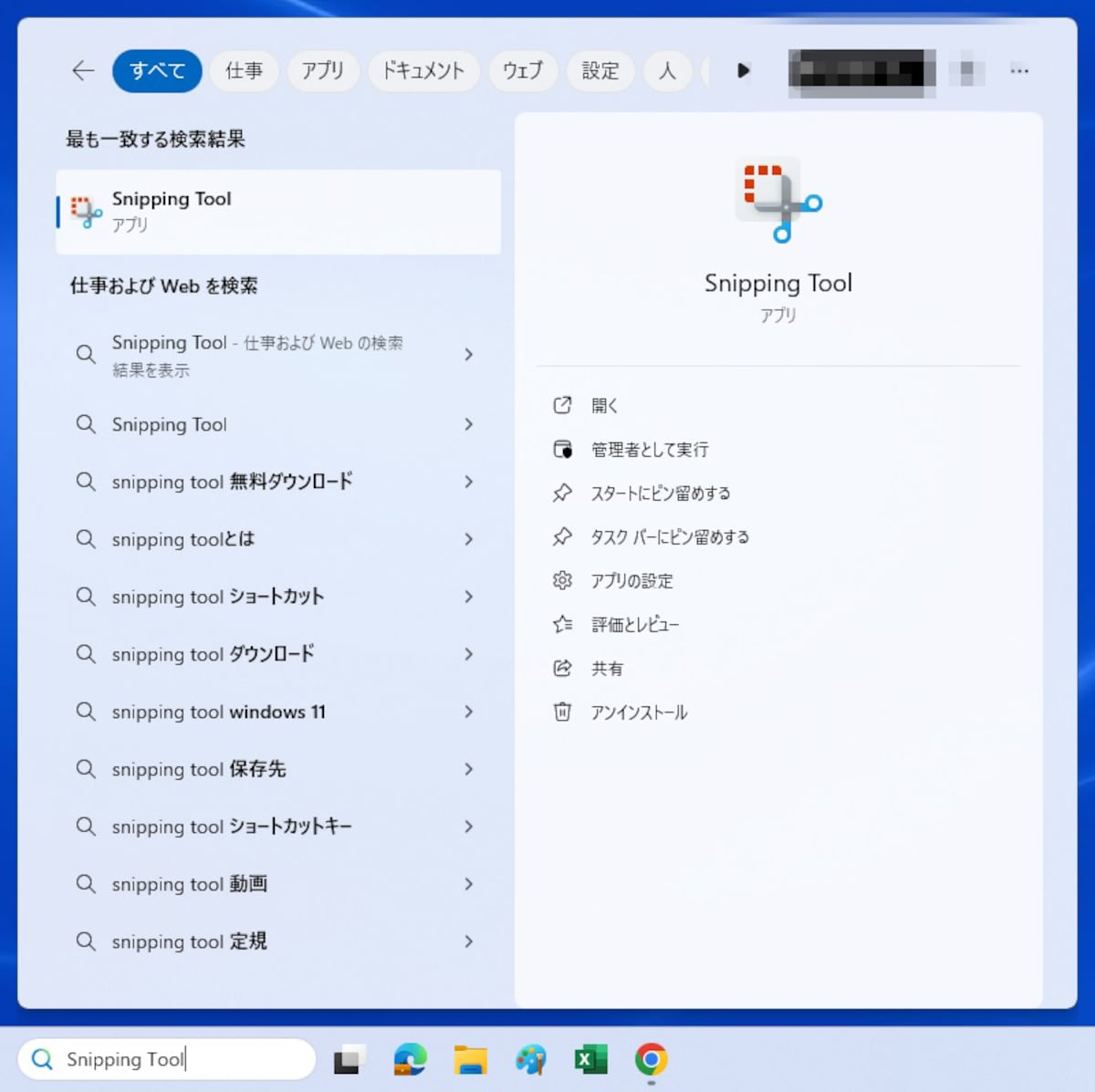Open Snipping Tool best match result

278,212
